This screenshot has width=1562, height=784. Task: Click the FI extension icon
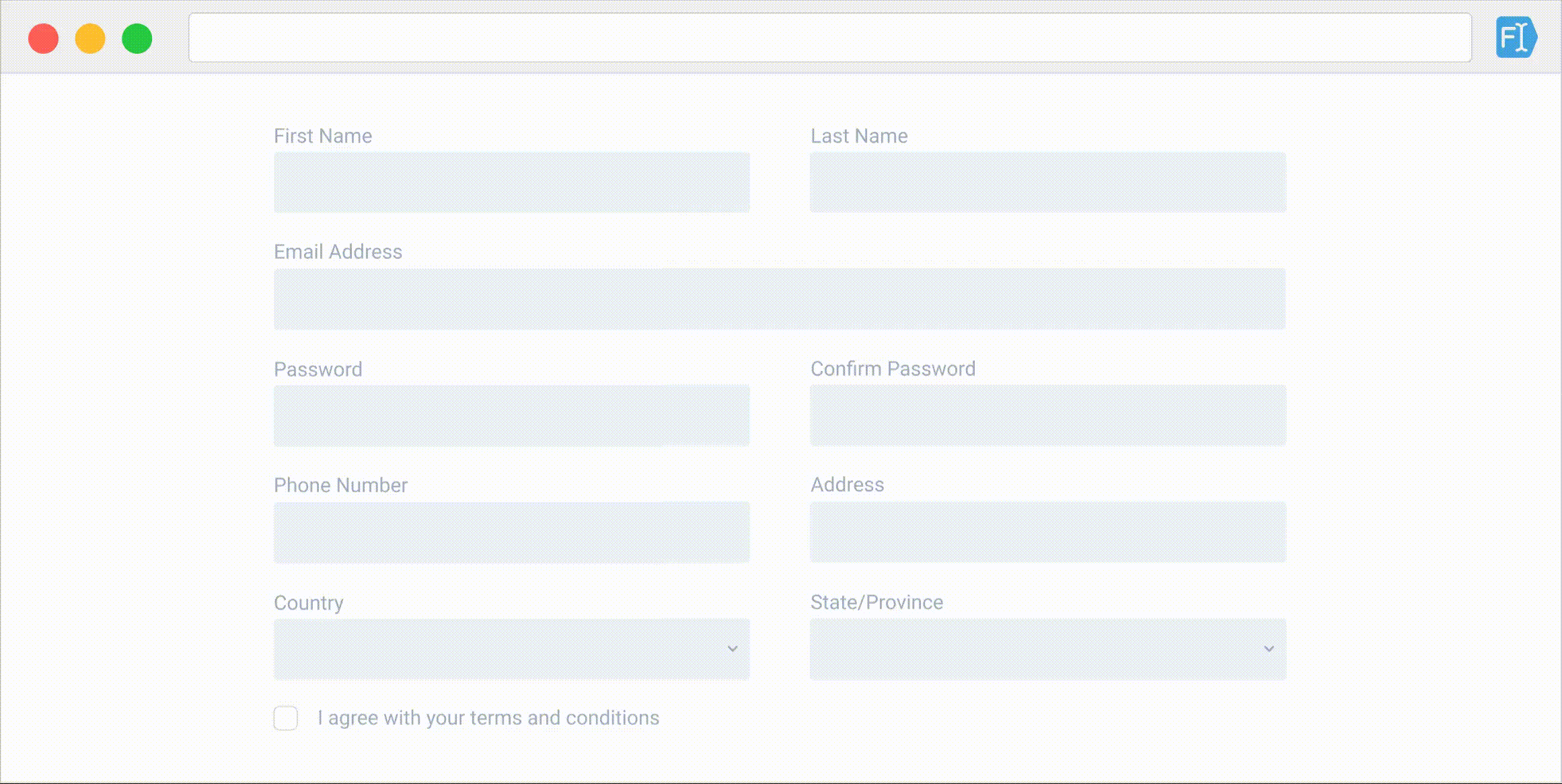[x=1515, y=38]
